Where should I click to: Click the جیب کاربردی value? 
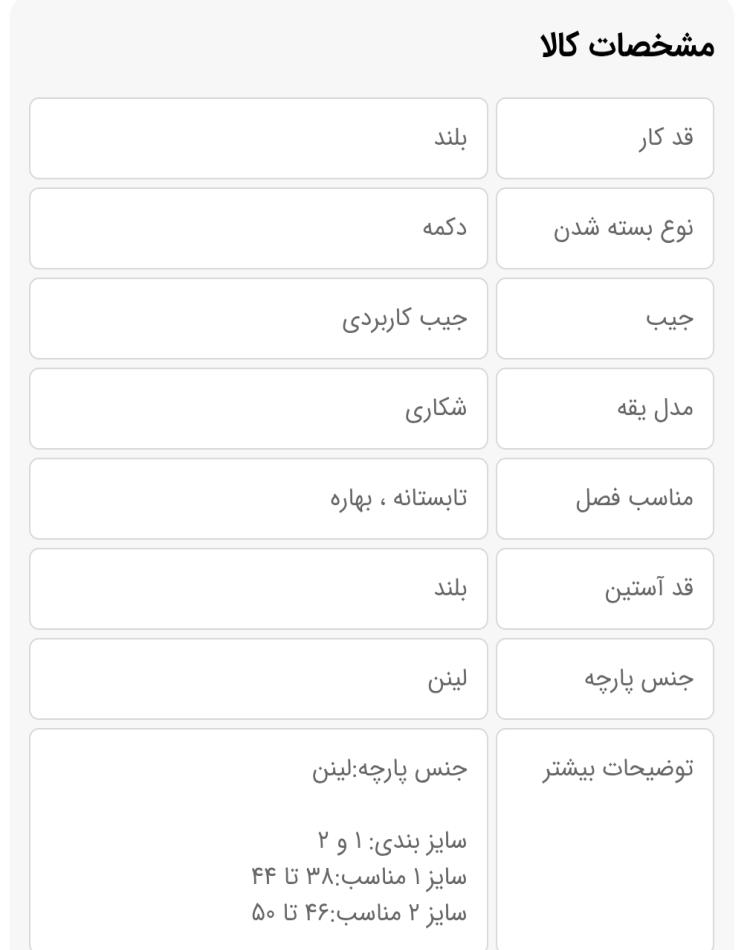[405, 319]
